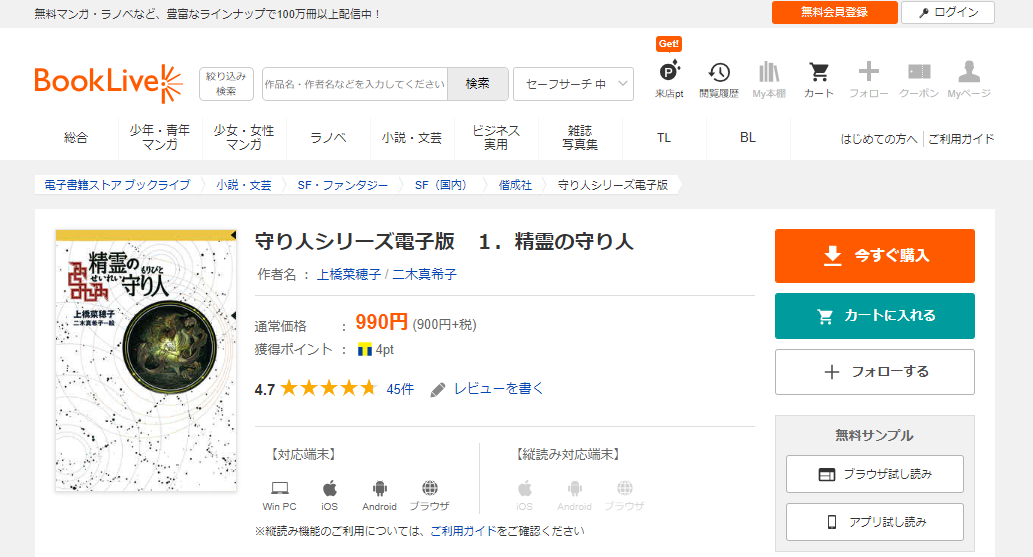1033x557 pixels.
Task: Go to 電子書籍ストア ブックライブ breadcrumb
Action: click(117, 185)
